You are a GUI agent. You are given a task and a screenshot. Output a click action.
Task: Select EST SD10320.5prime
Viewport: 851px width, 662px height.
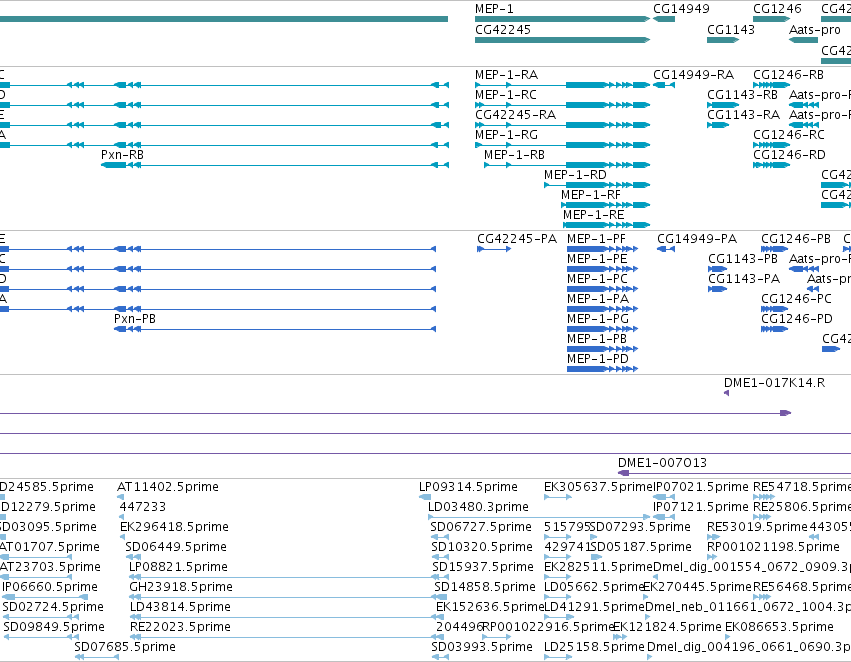coord(440,557)
